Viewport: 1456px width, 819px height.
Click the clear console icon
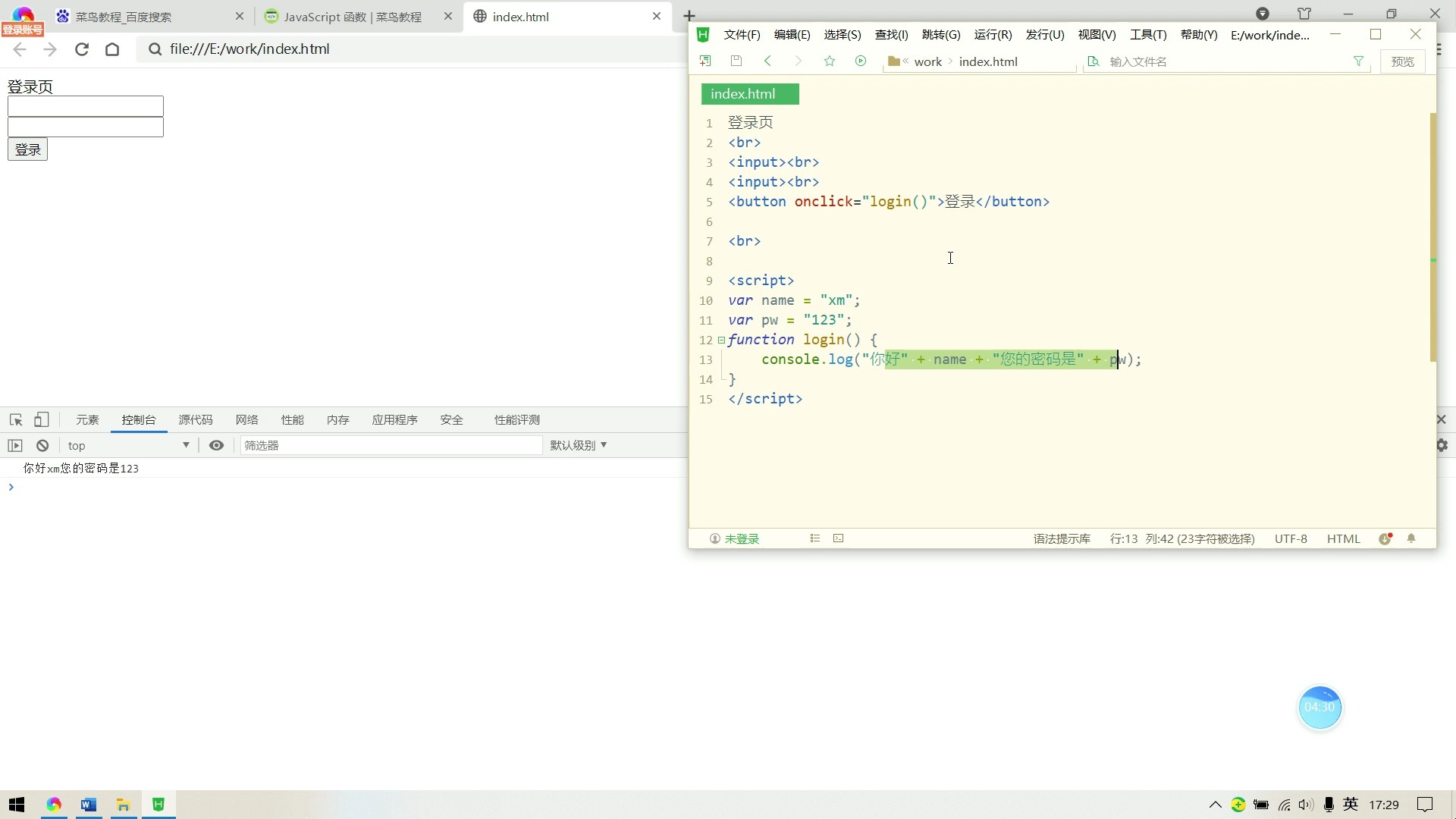(x=42, y=446)
